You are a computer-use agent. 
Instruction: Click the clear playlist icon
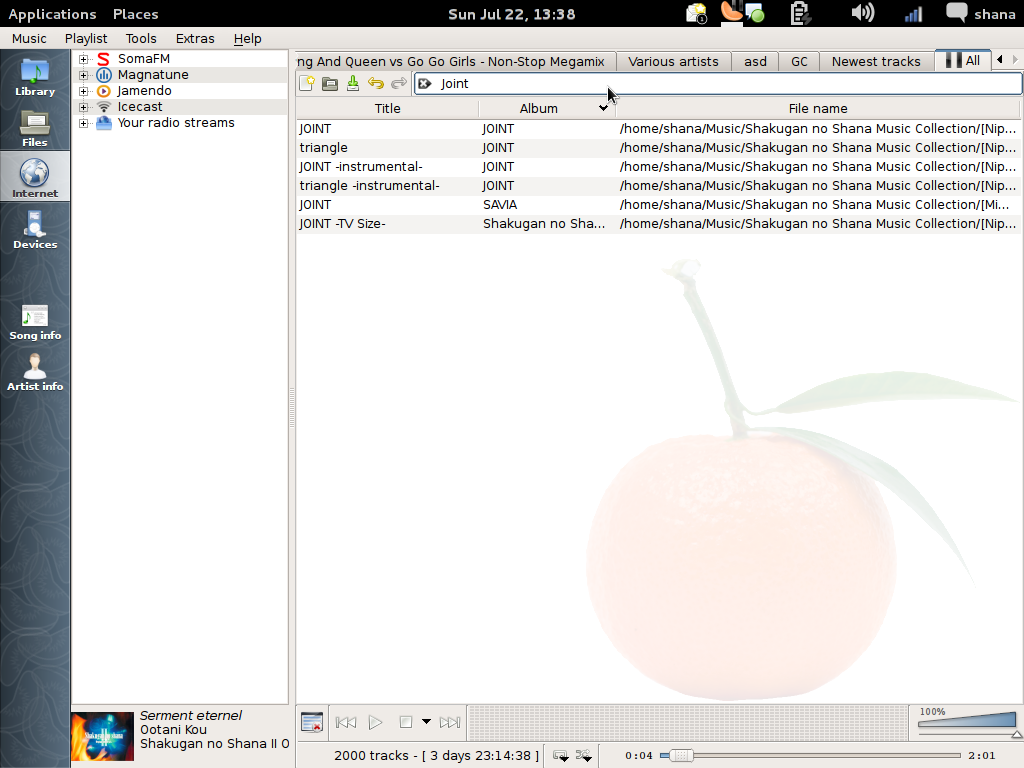point(312,722)
